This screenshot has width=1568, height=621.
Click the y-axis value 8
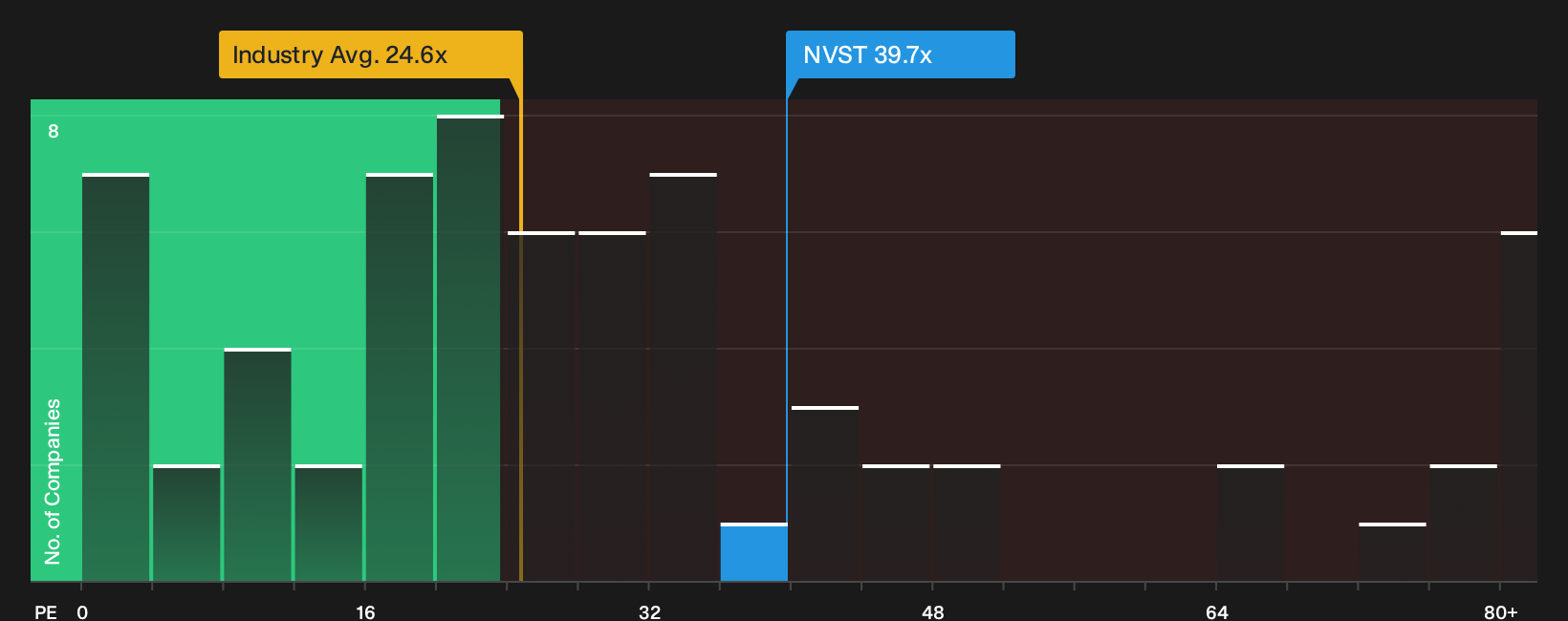click(54, 131)
